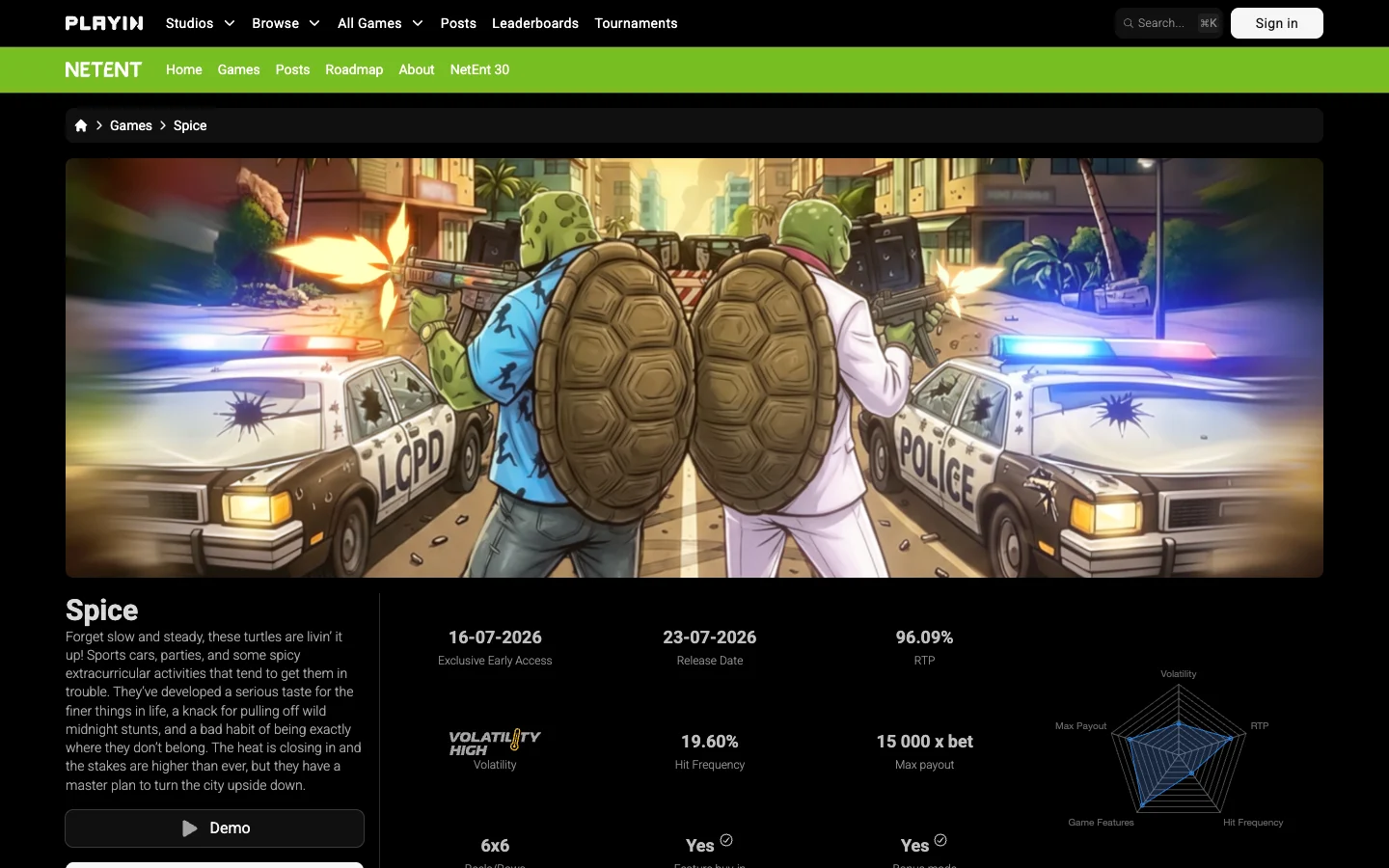This screenshot has height=868, width=1389.
Task: Click the Sign in button
Action: 1276,23
